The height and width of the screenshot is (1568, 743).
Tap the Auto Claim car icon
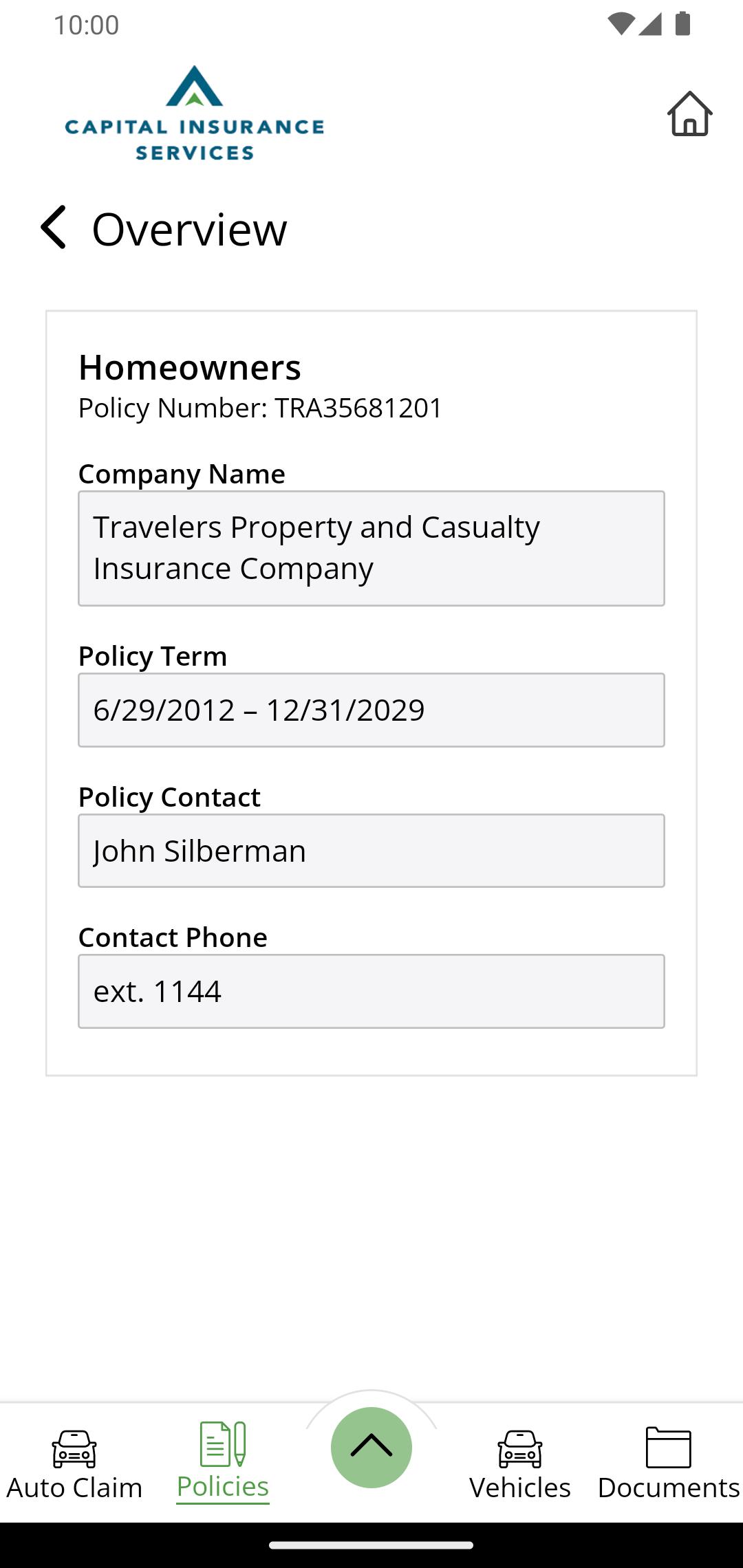coord(74,1448)
